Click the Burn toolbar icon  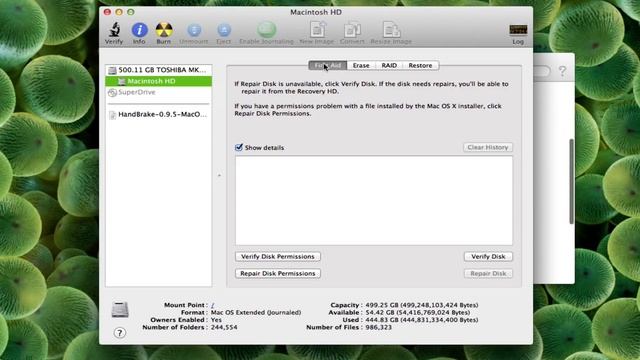(x=164, y=30)
